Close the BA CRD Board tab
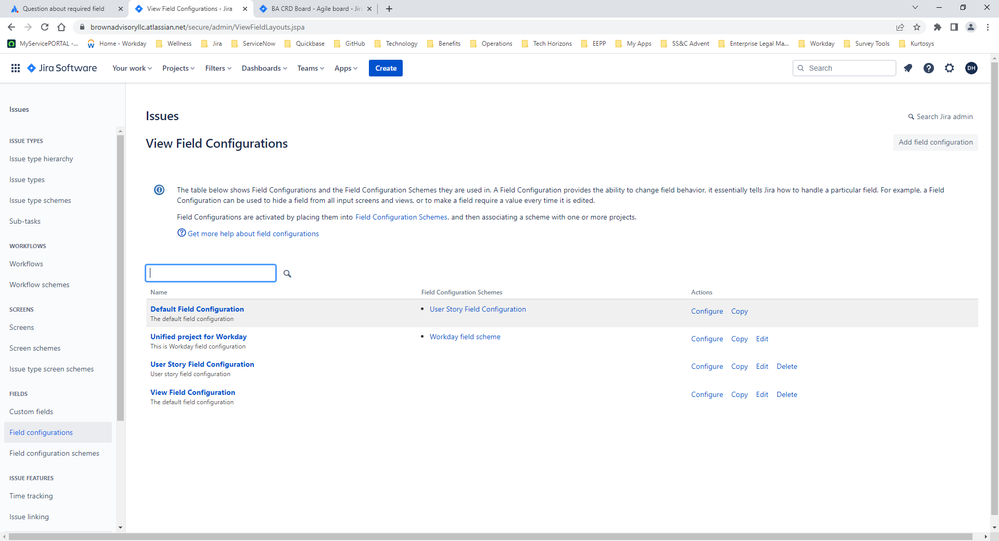Screen dimensions: 999x541 tap(369, 9)
